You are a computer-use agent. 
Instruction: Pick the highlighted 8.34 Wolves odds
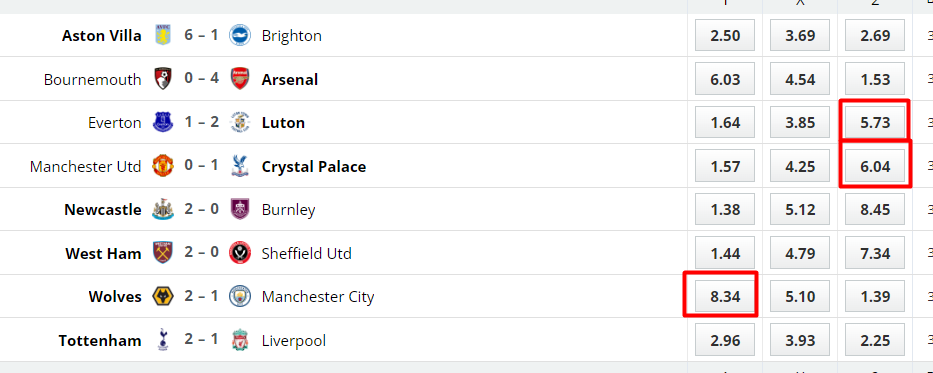725,296
